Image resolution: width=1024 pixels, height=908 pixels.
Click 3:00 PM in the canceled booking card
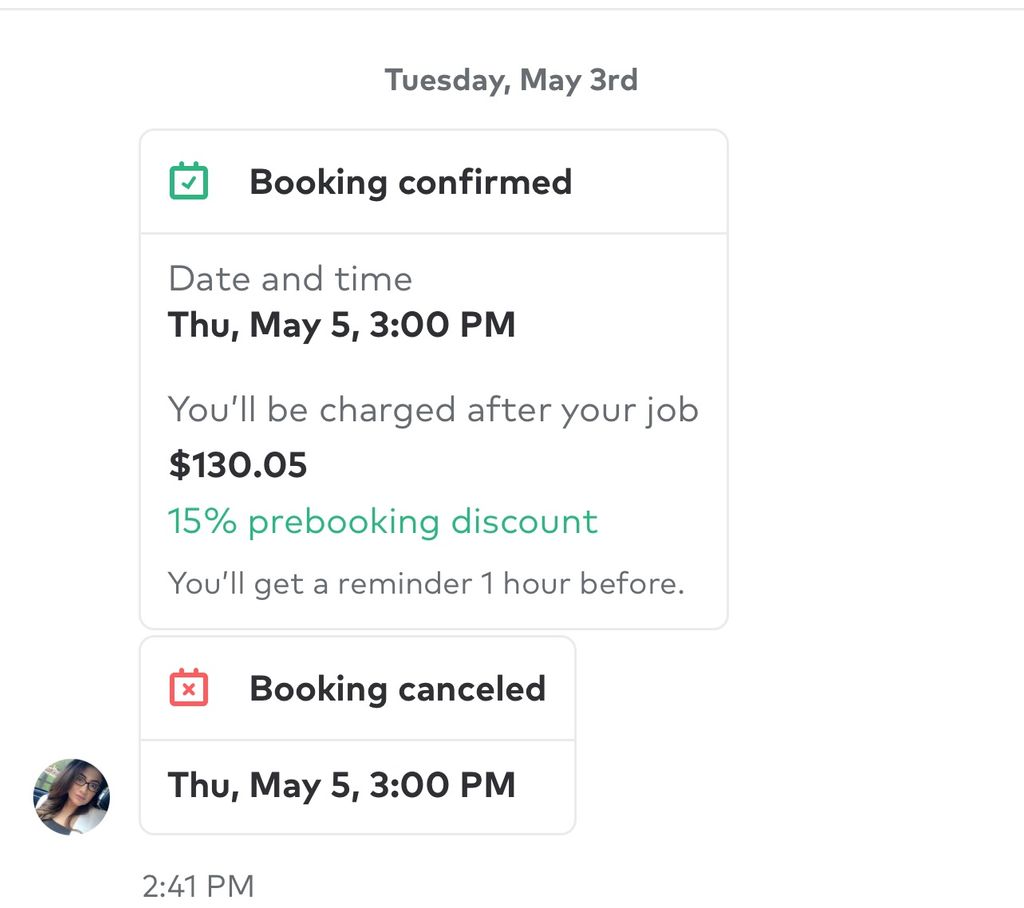[x=443, y=785]
